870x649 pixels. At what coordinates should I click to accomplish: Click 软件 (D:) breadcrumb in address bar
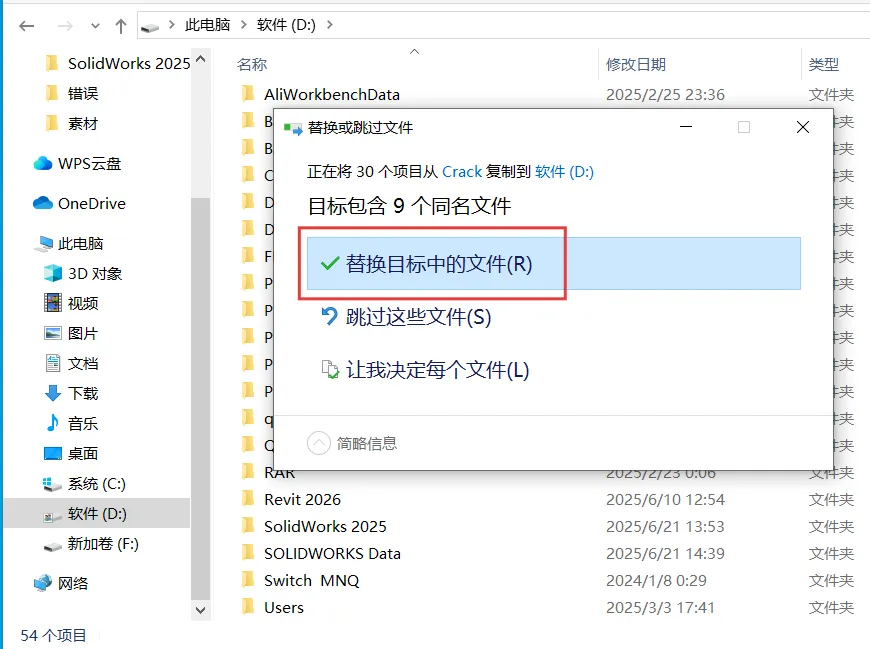(x=286, y=25)
